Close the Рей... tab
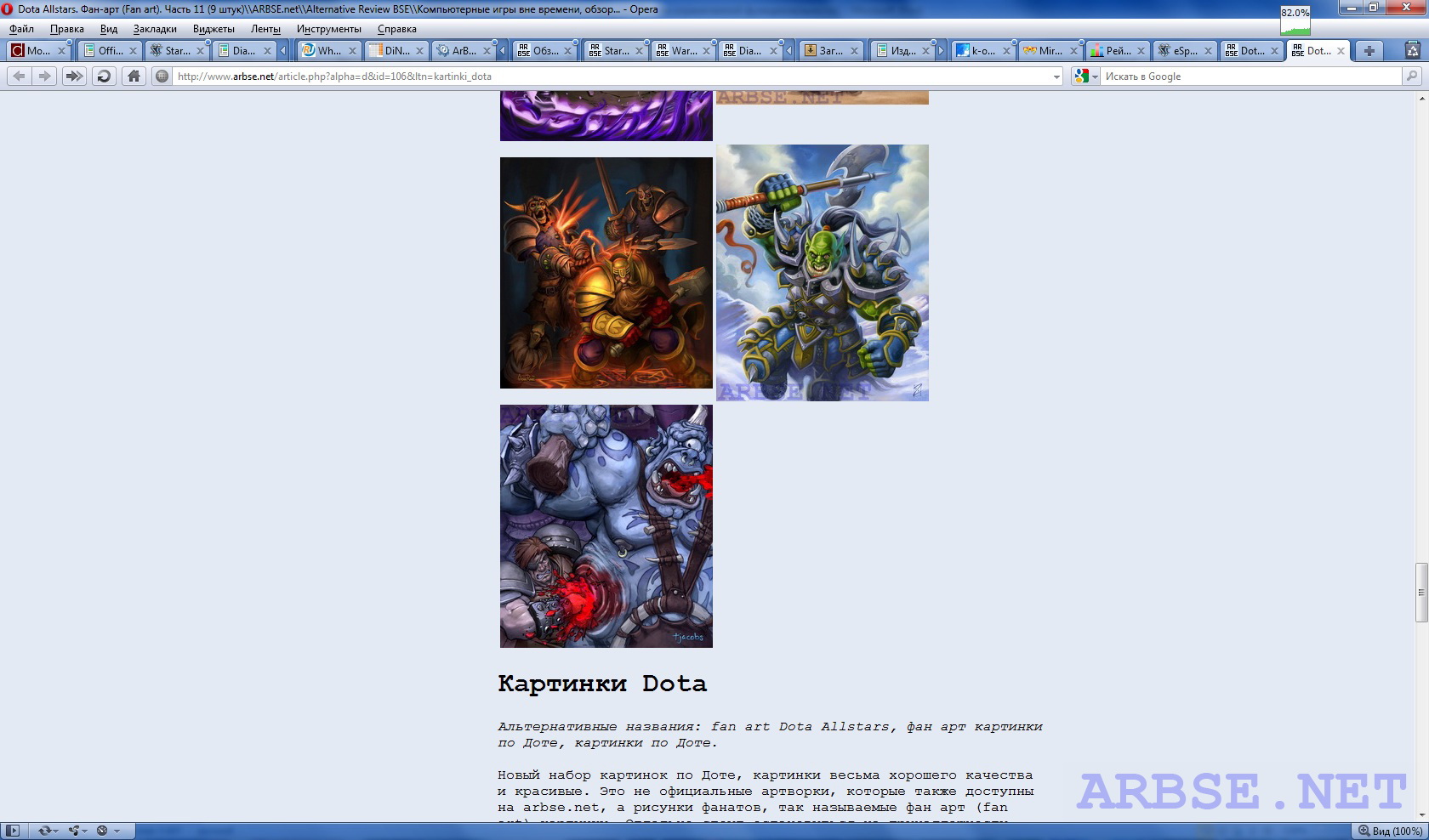This screenshot has width=1429, height=840. click(x=1141, y=51)
